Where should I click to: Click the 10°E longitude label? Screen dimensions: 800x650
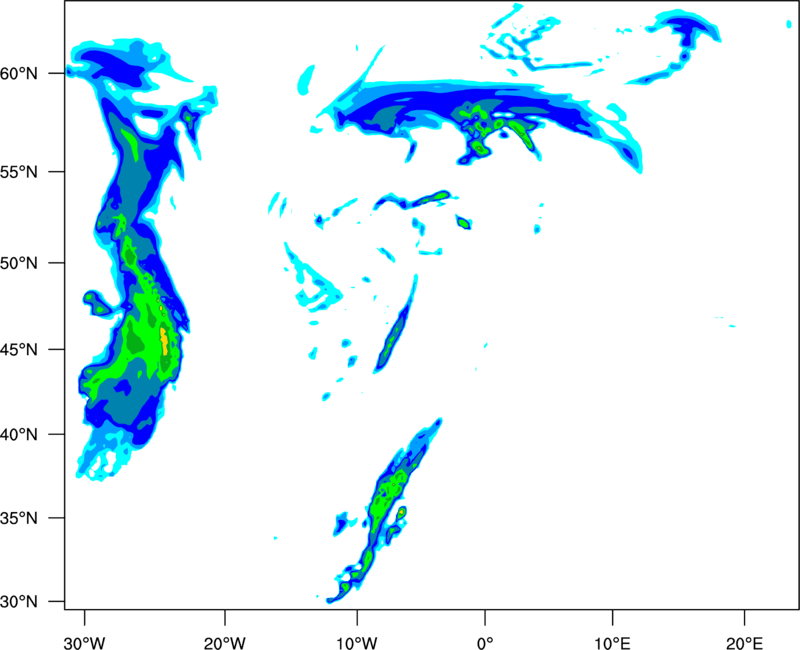click(612, 643)
